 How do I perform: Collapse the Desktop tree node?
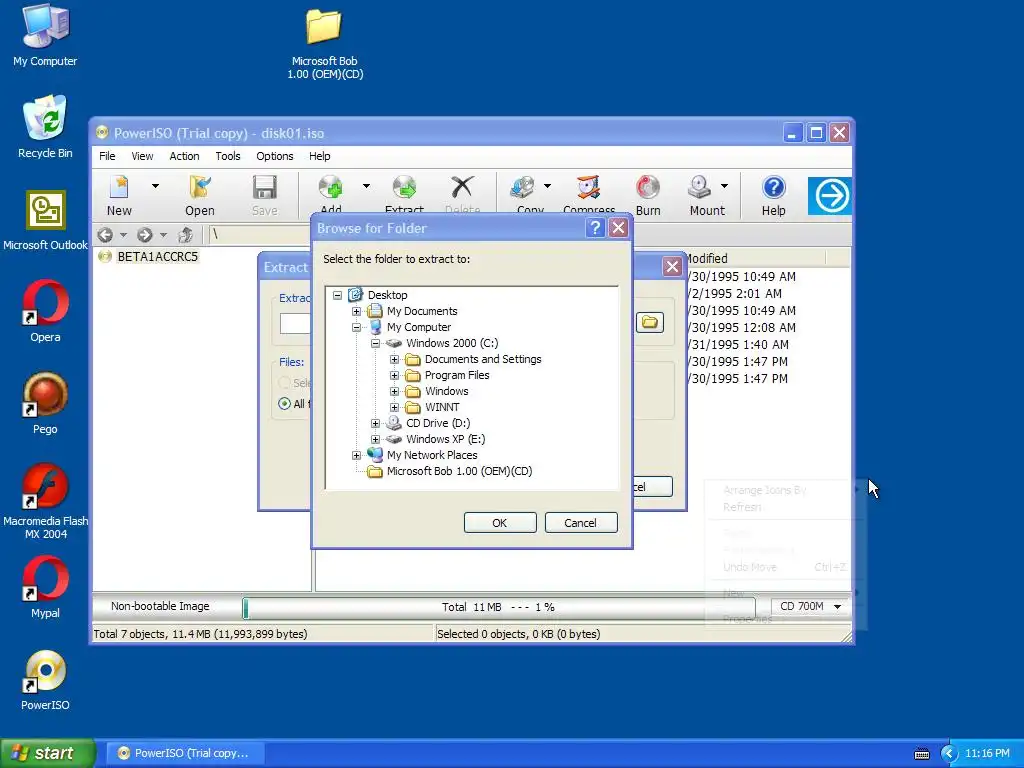point(338,295)
